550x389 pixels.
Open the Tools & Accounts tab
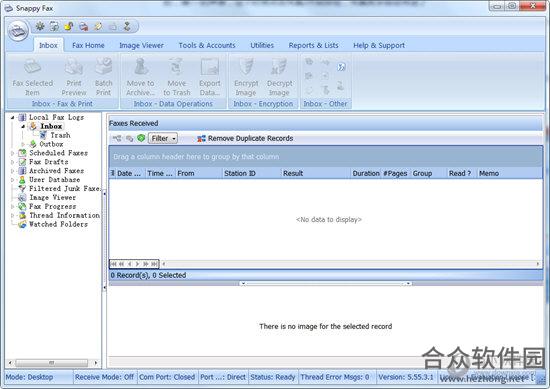(207, 45)
